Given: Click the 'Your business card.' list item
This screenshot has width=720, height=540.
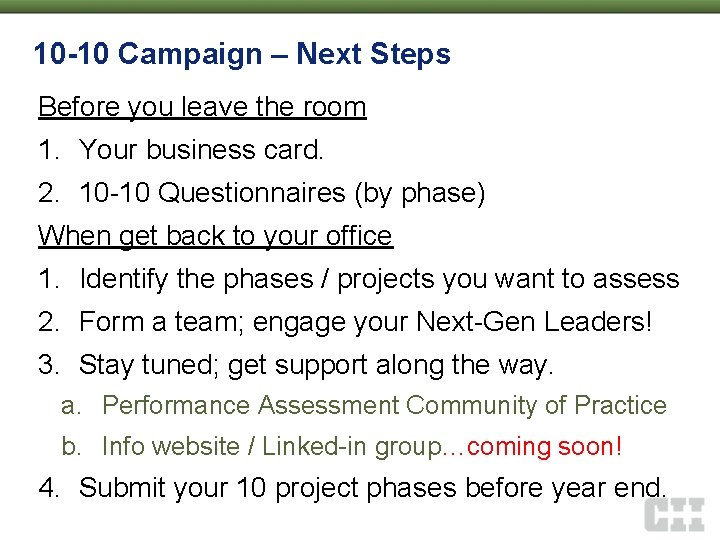Looking at the screenshot, I should coord(201,150).
